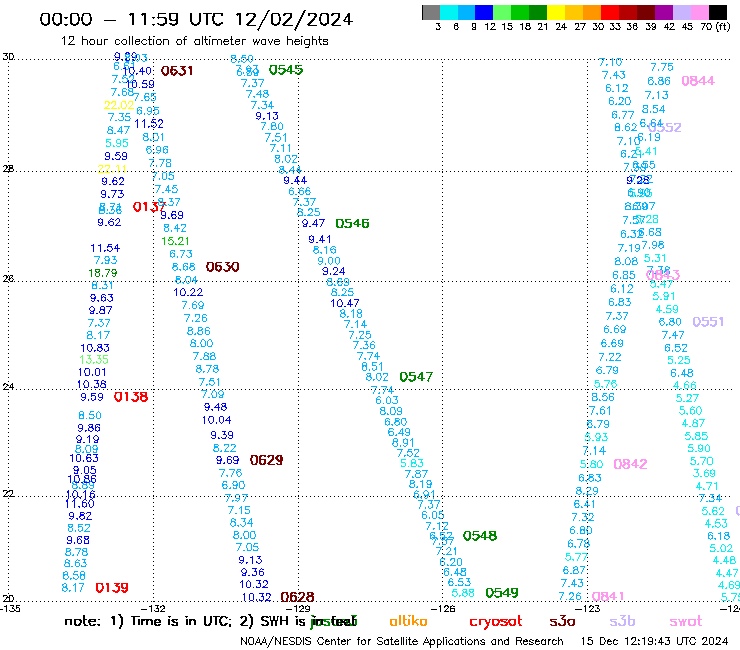The width and height of the screenshot is (740, 650).
Task: Click the longitude axis label '-129'
Action: pos(298,609)
